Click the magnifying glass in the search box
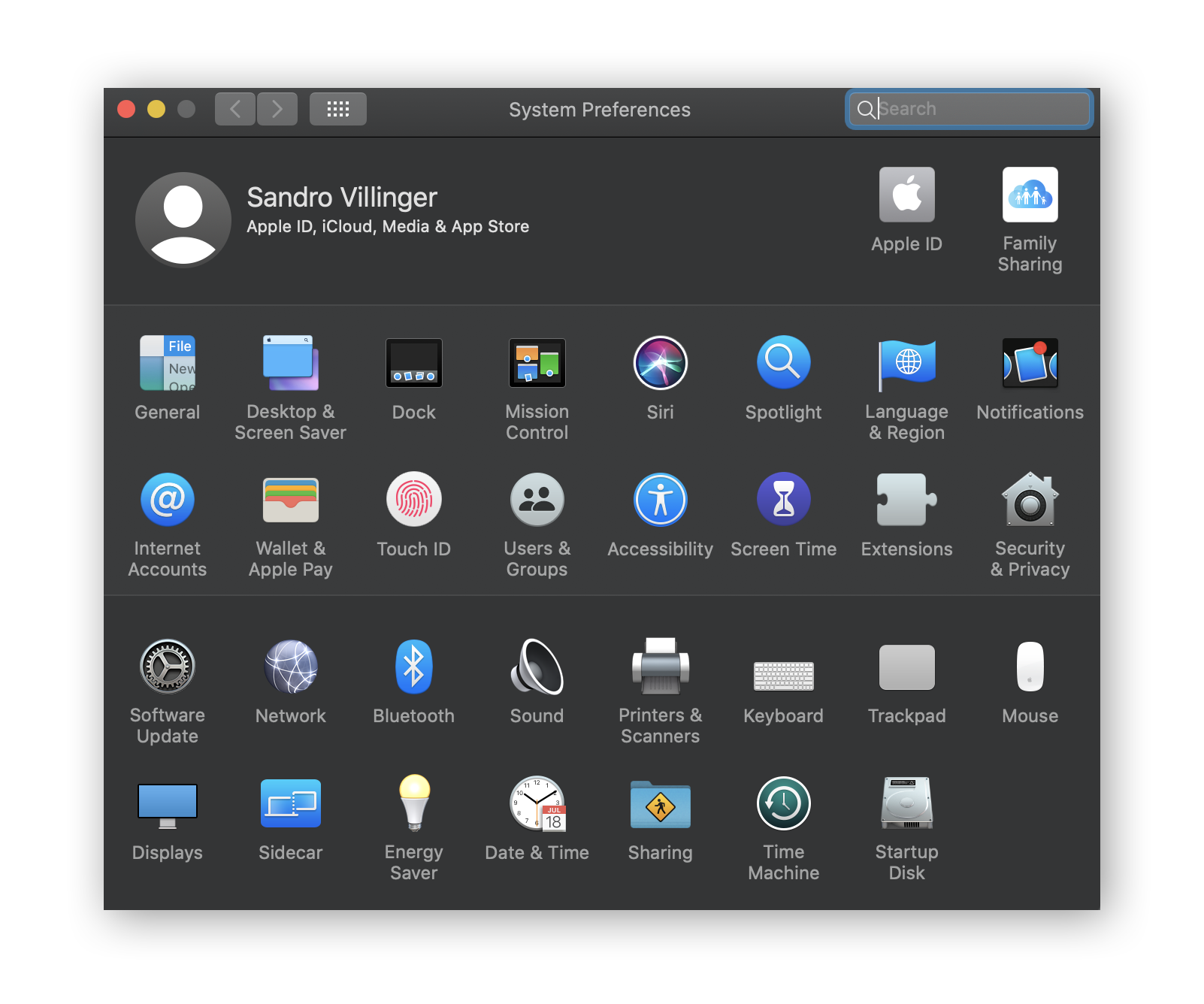Screen dimensions: 1204x1004 click(x=866, y=110)
